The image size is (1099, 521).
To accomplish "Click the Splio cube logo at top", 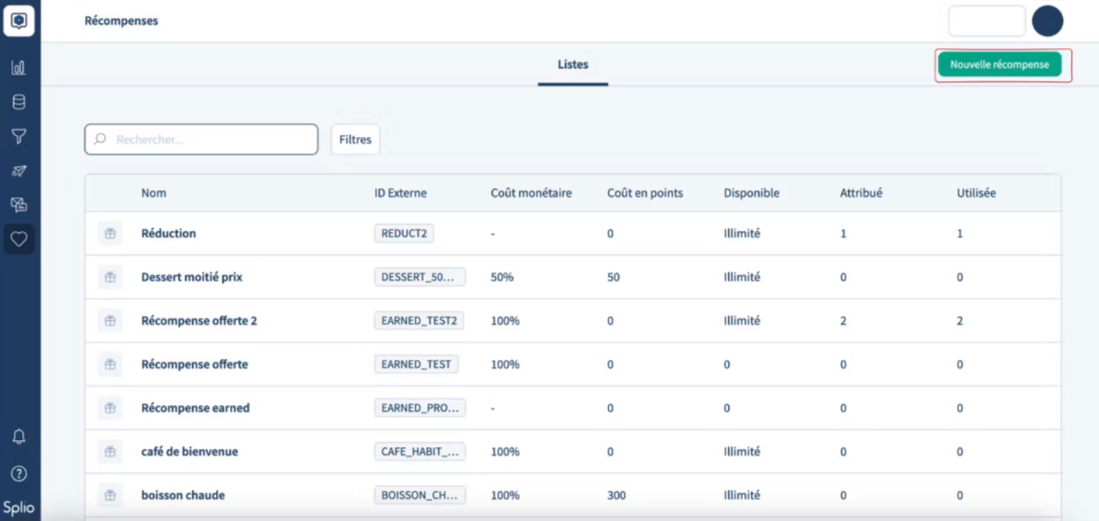I will click(x=19, y=21).
